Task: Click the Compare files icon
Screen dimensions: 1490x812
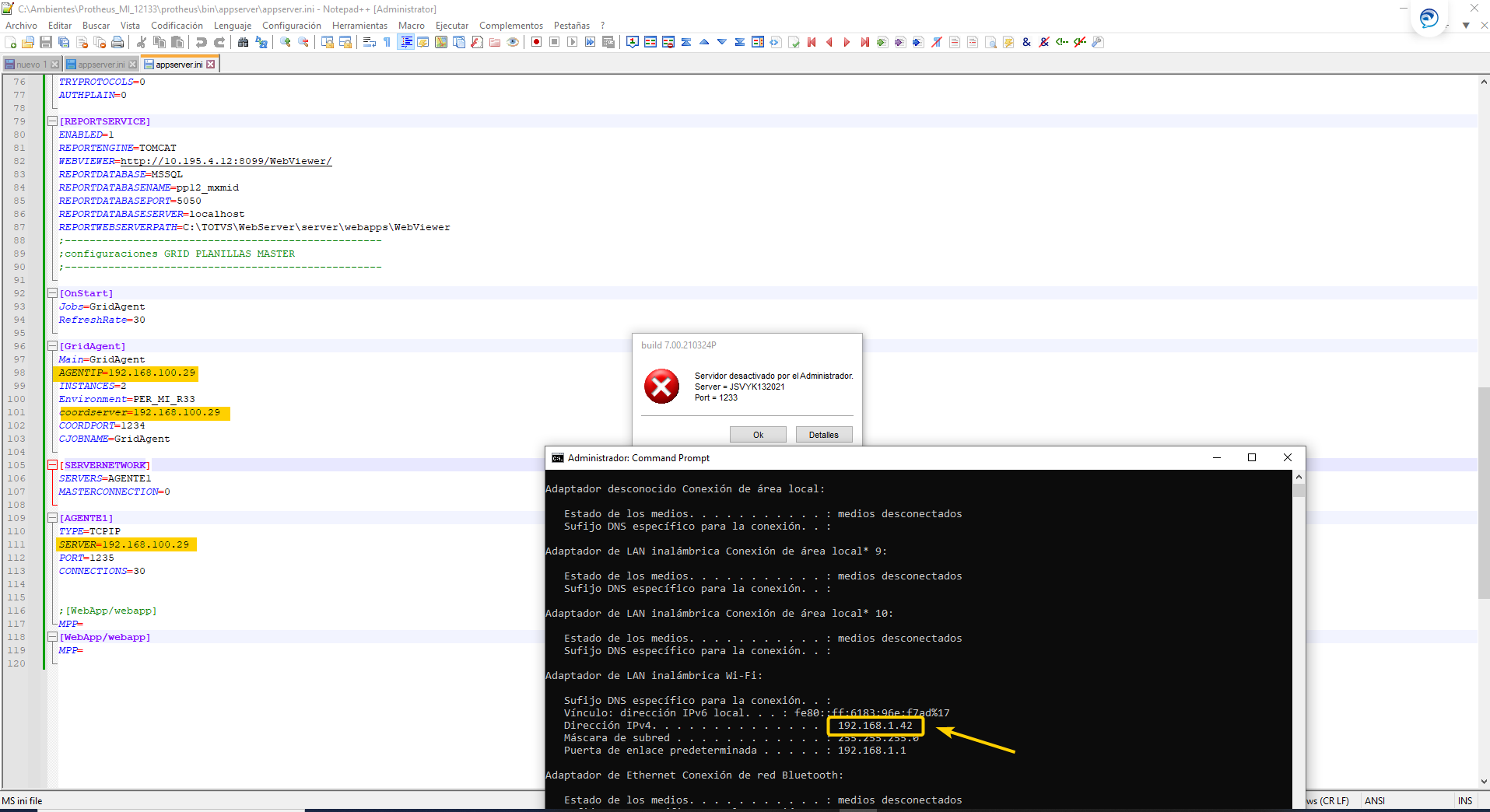Action: (650, 42)
